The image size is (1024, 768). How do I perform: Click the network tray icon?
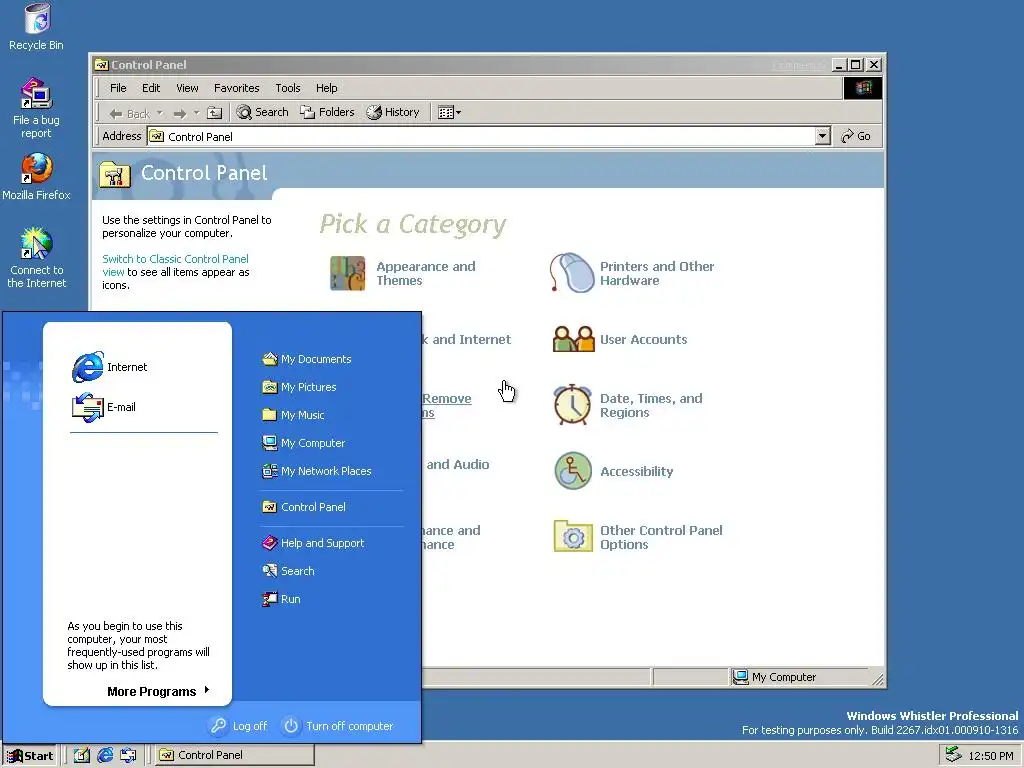tap(953, 754)
